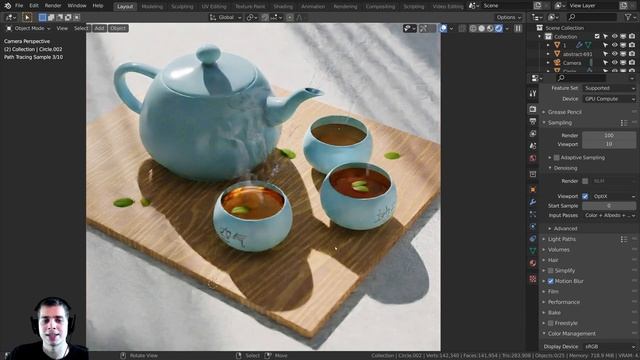Activate the select box tweak tool icon
The image size is (640, 360).
(x=27, y=18)
